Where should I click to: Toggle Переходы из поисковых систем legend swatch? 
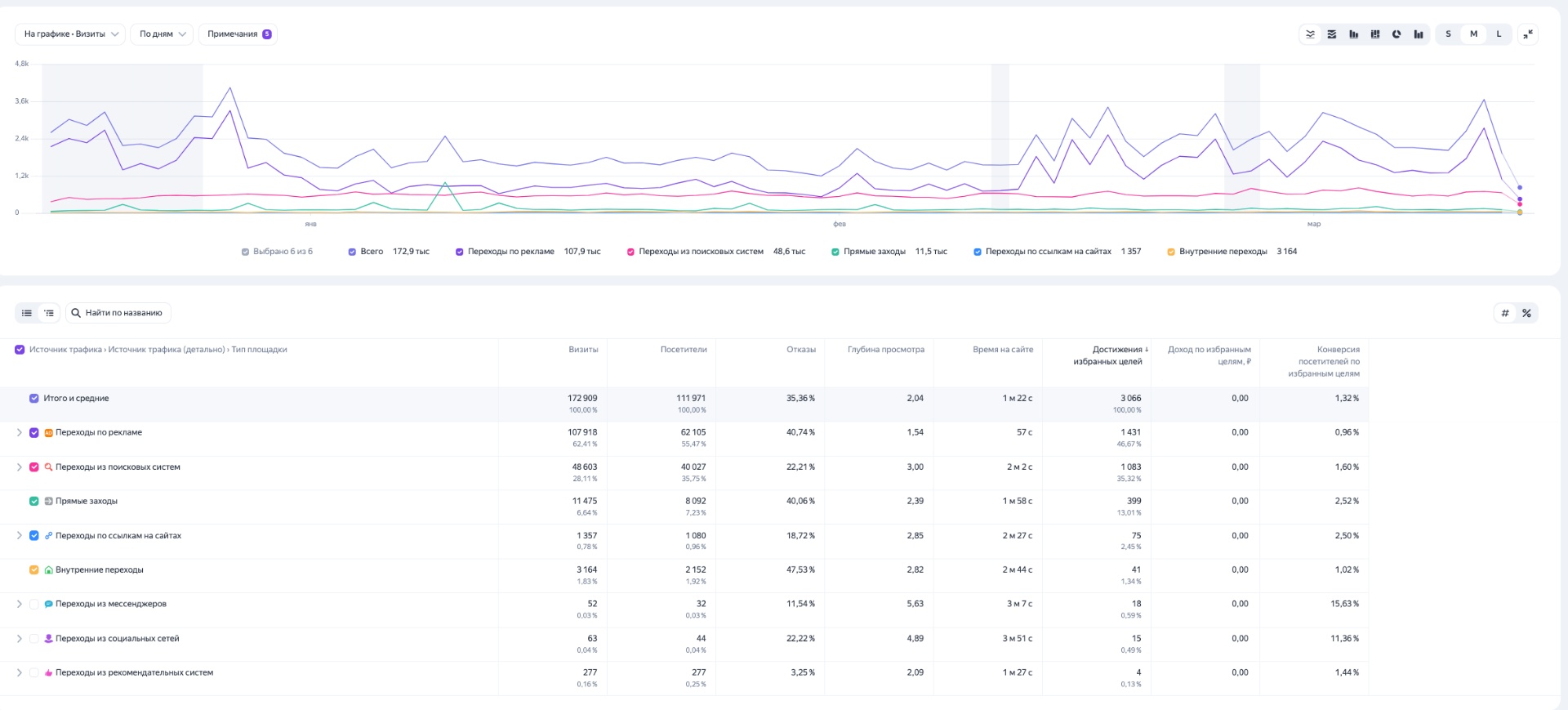(x=630, y=252)
